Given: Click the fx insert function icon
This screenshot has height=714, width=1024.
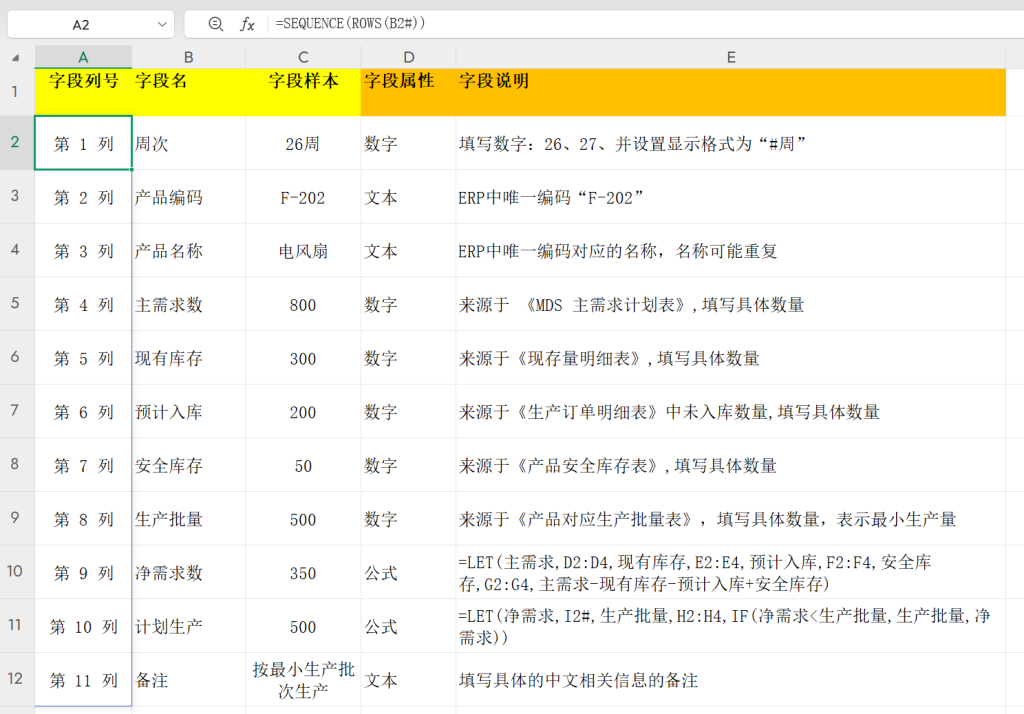Looking at the screenshot, I should click(x=247, y=24).
